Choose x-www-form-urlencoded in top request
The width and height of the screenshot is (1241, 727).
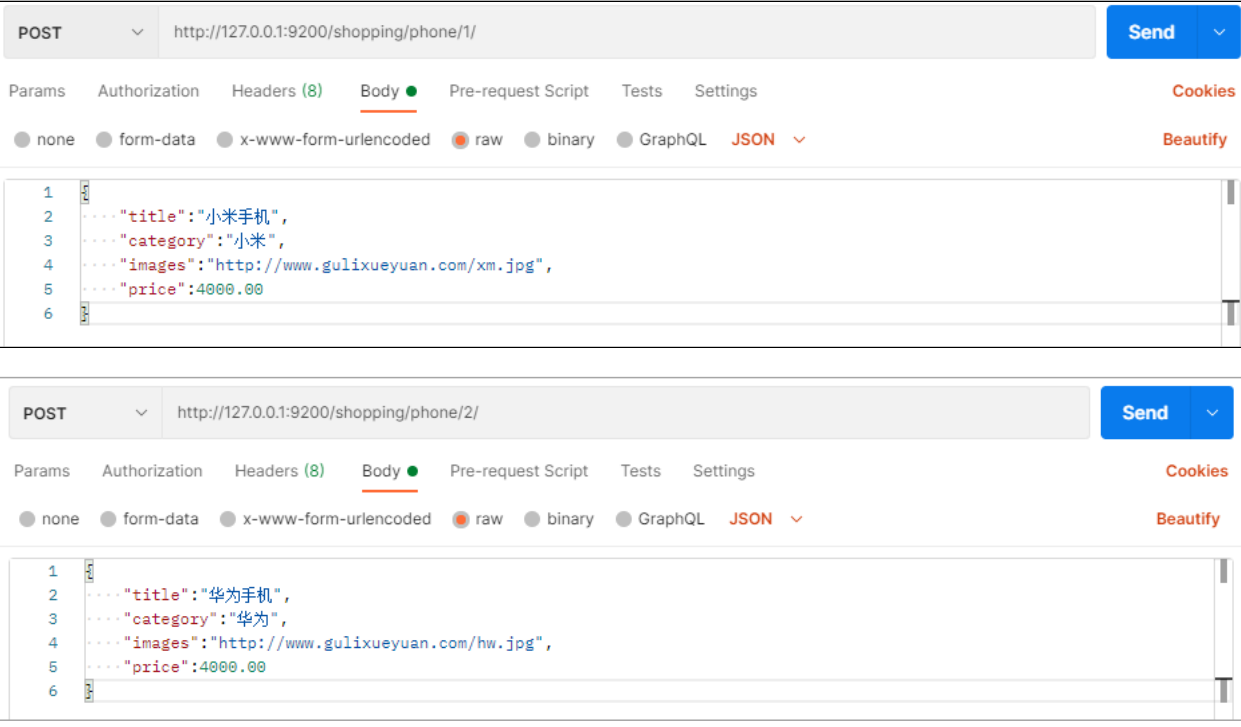[225, 140]
